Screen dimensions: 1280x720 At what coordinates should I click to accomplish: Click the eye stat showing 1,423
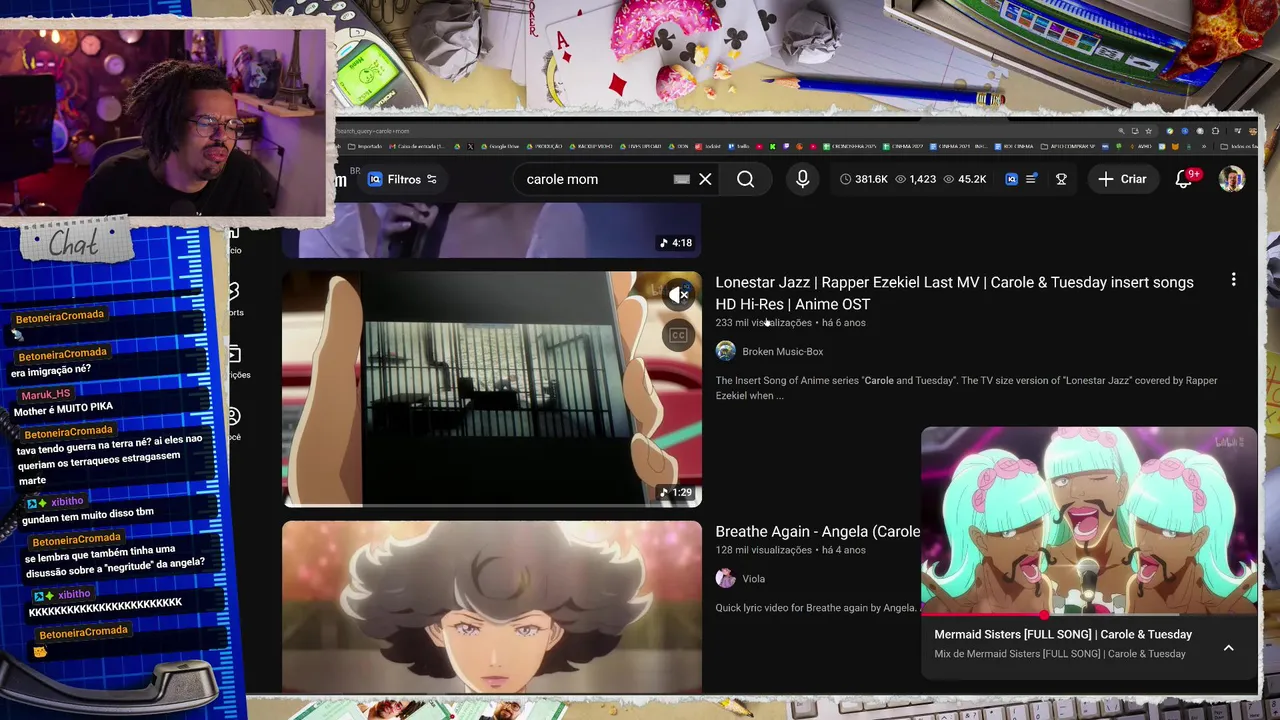coord(915,179)
